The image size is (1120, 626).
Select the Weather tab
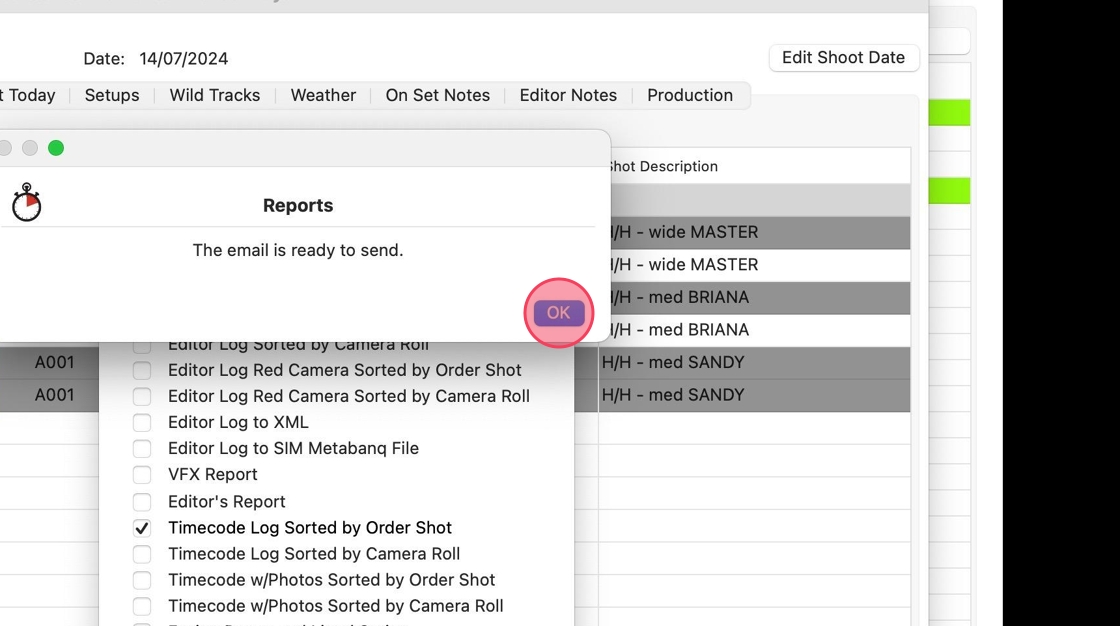[x=323, y=95]
